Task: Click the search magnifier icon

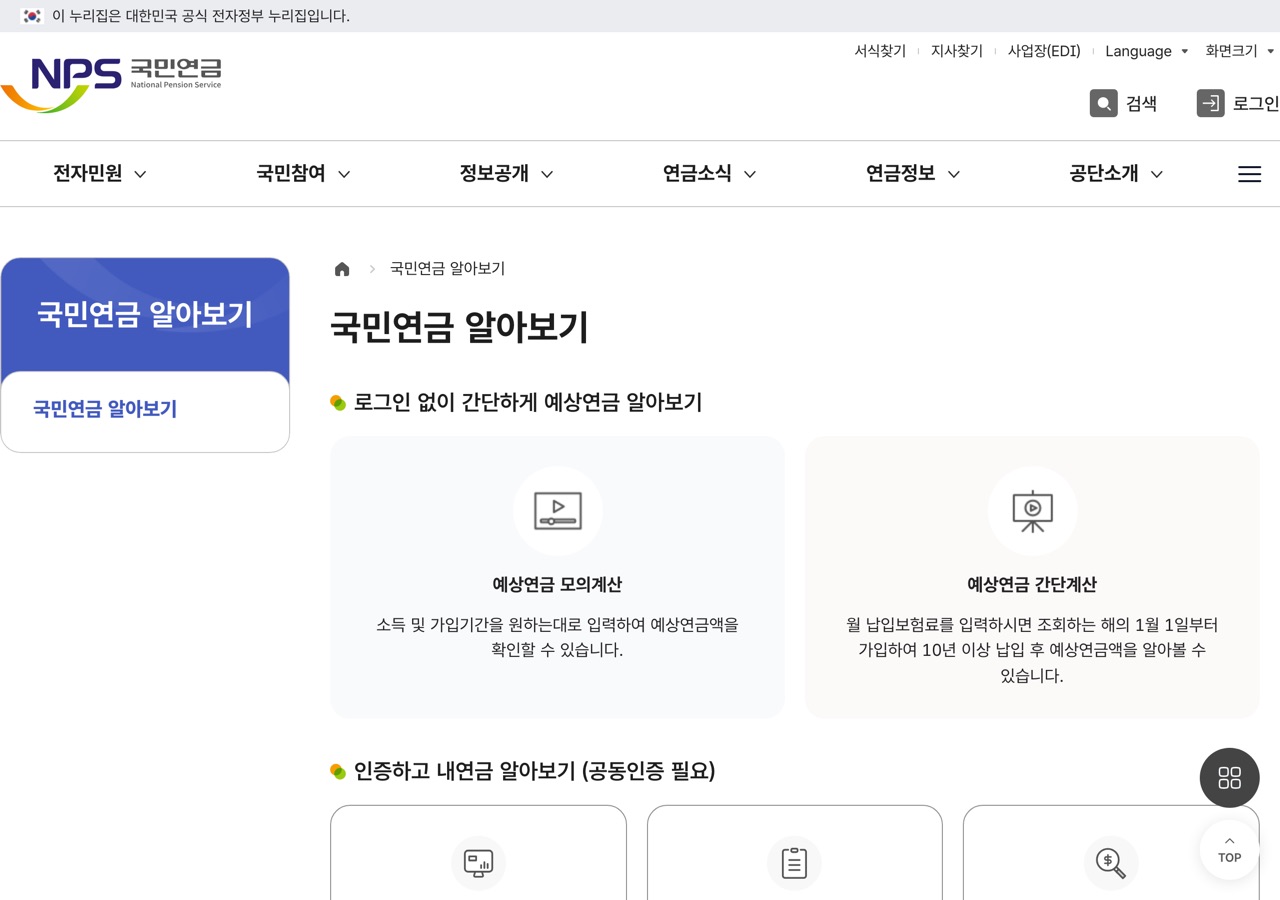Action: 1103,103
